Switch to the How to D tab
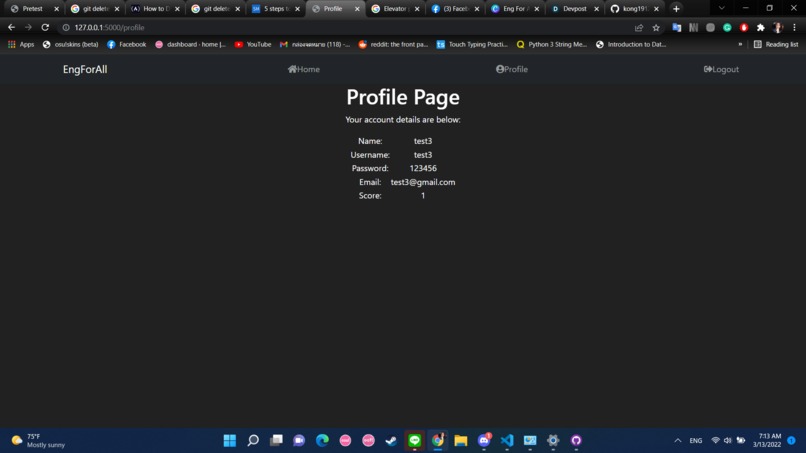The image size is (806, 453). point(156,9)
